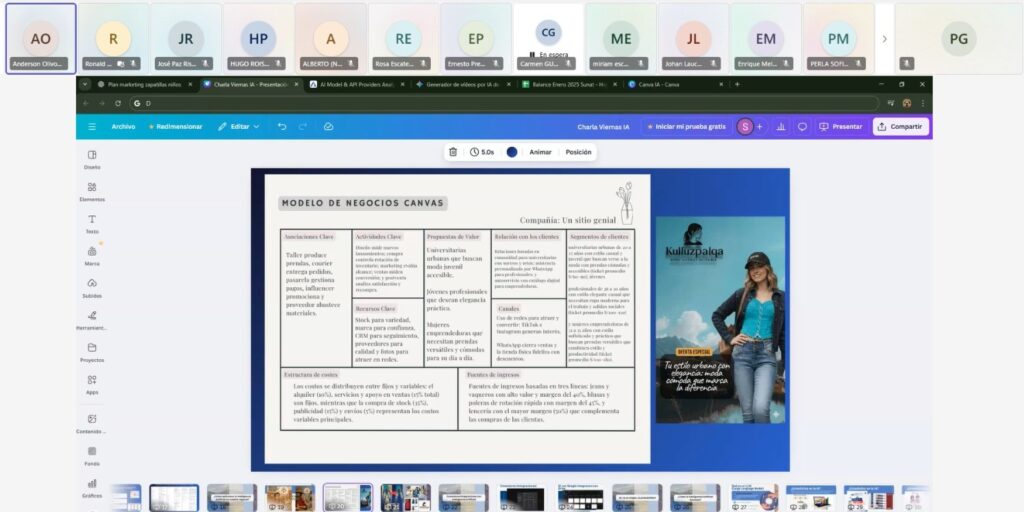Click the trash delete page icon
The image size is (1024, 512).
(x=453, y=152)
